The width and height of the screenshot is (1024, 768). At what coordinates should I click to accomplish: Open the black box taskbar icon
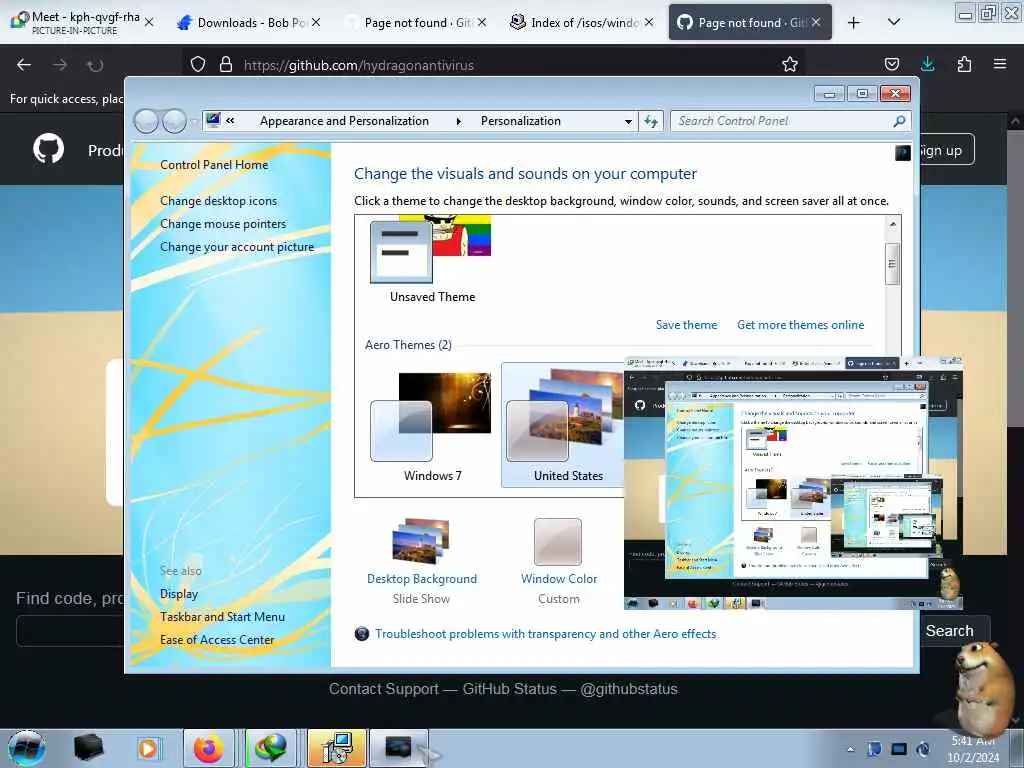88,748
